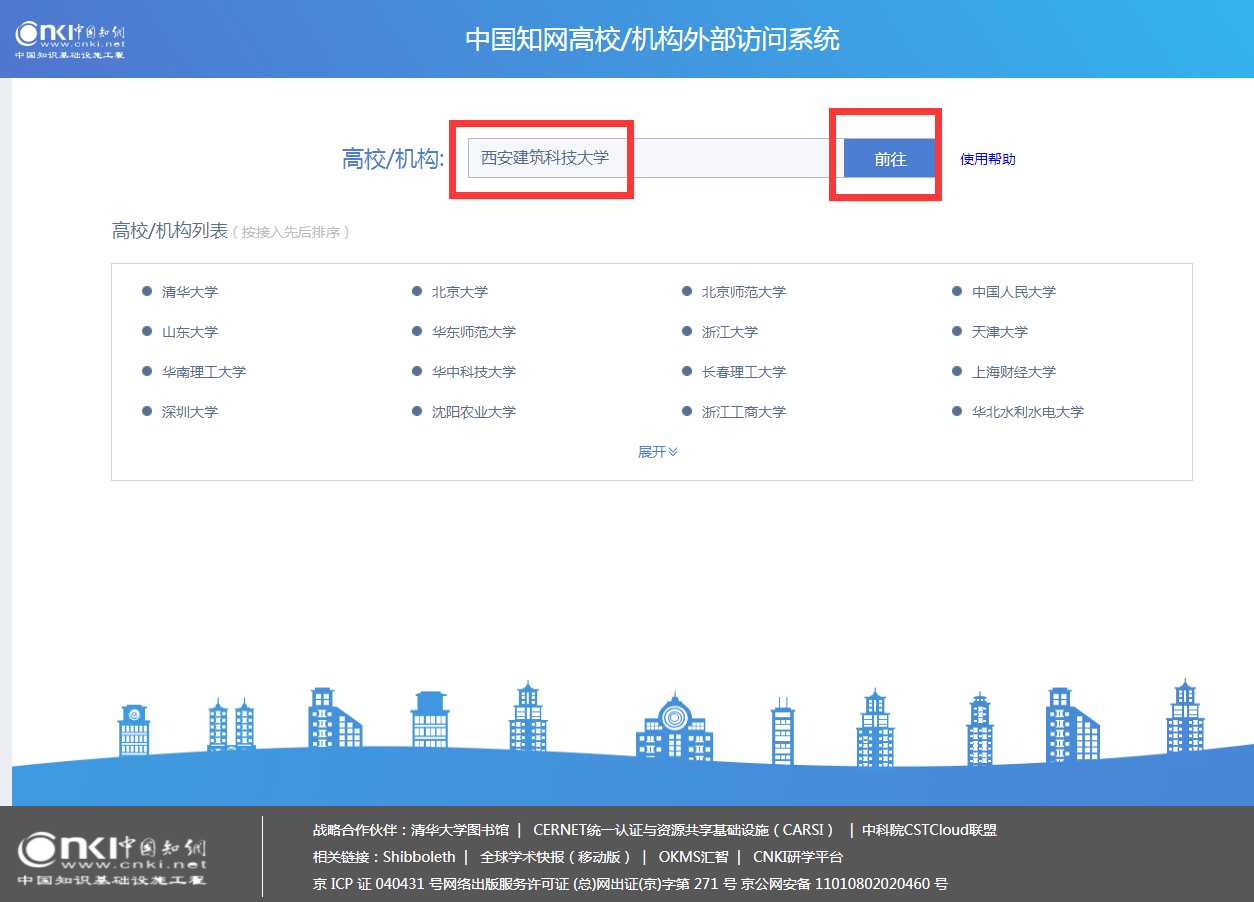Open the CNKI研学平台 footer link
This screenshot has height=902, width=1254.
[798, 857]
